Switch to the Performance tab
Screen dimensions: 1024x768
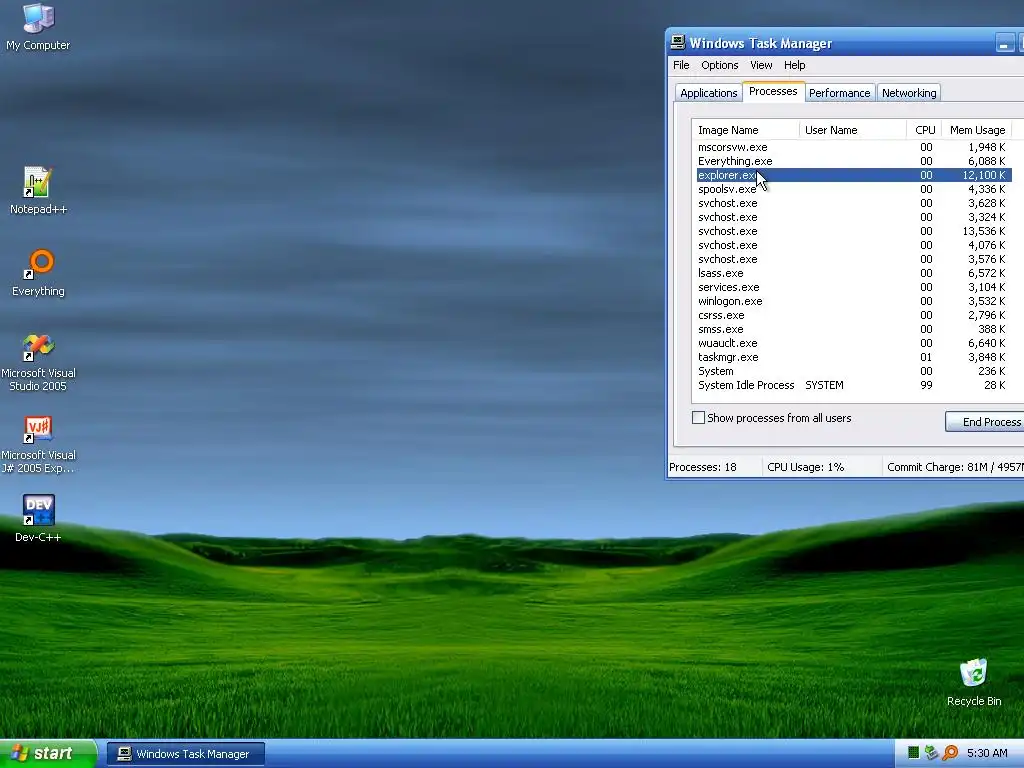[839, 93]
